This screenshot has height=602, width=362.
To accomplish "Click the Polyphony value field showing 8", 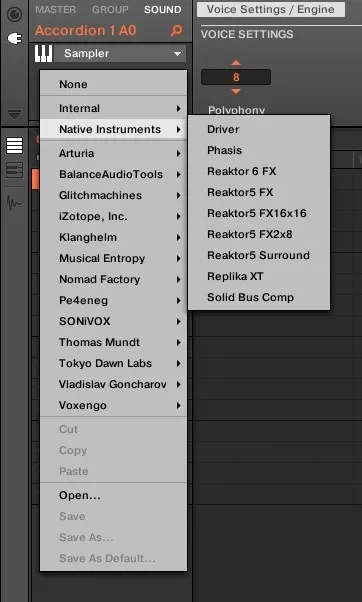I will [x=236, y=77].
